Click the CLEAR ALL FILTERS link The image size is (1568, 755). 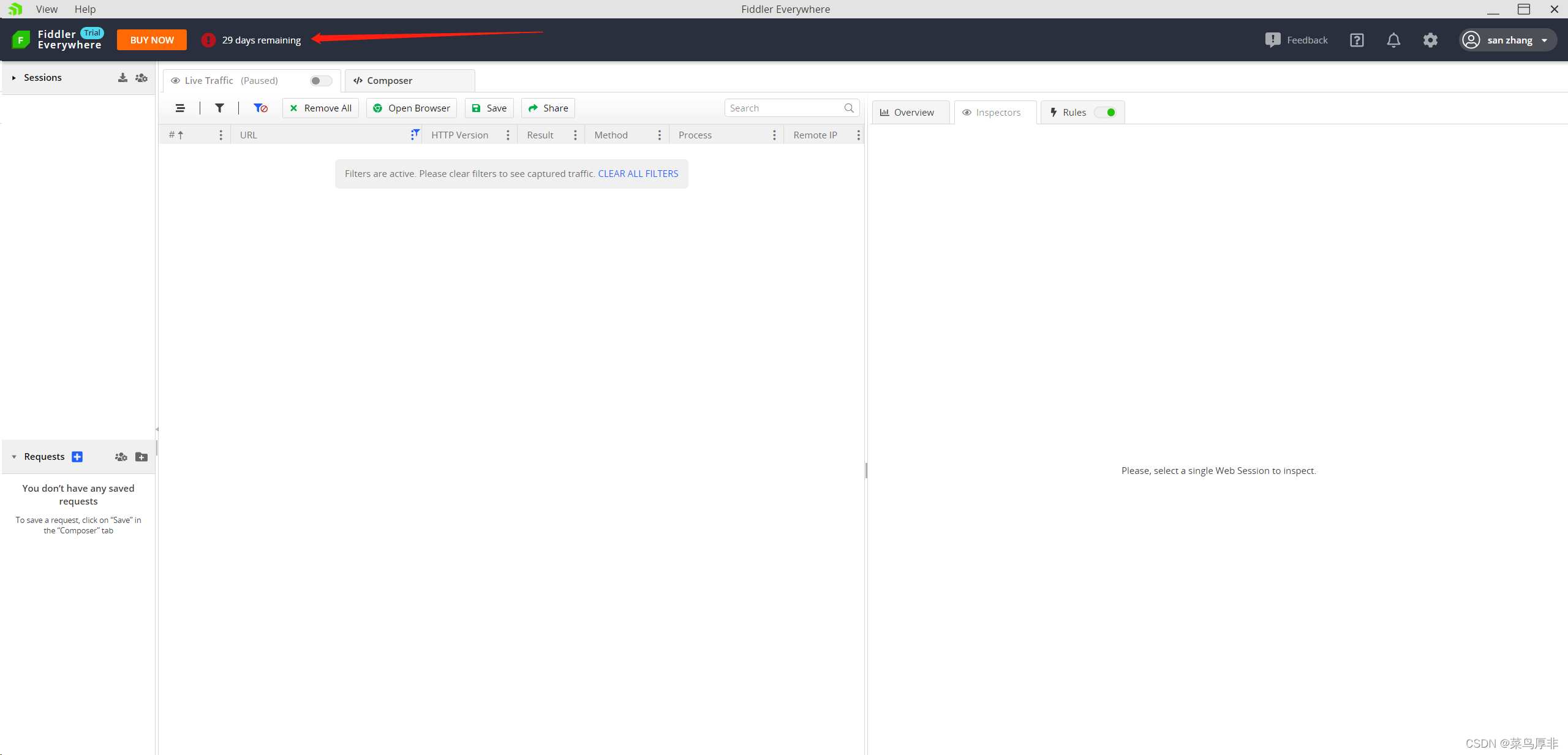(638, 174)
